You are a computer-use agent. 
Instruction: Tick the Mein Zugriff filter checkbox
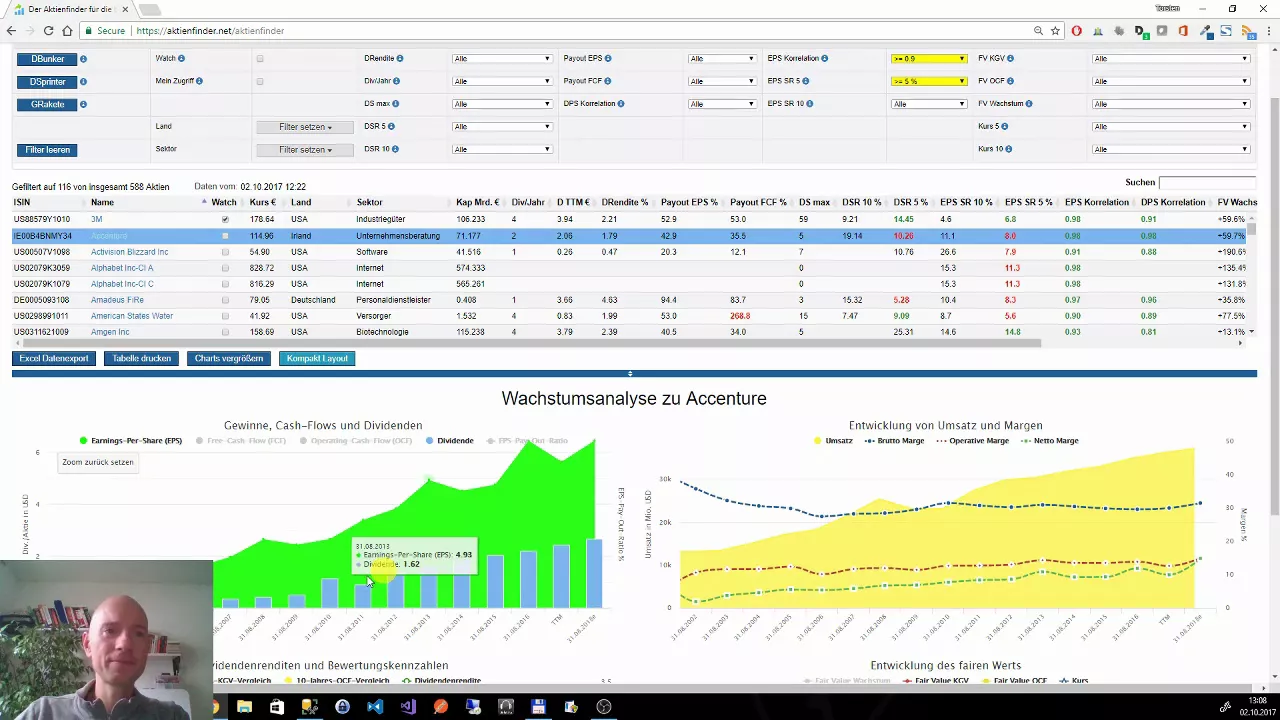tap(260, 82)
